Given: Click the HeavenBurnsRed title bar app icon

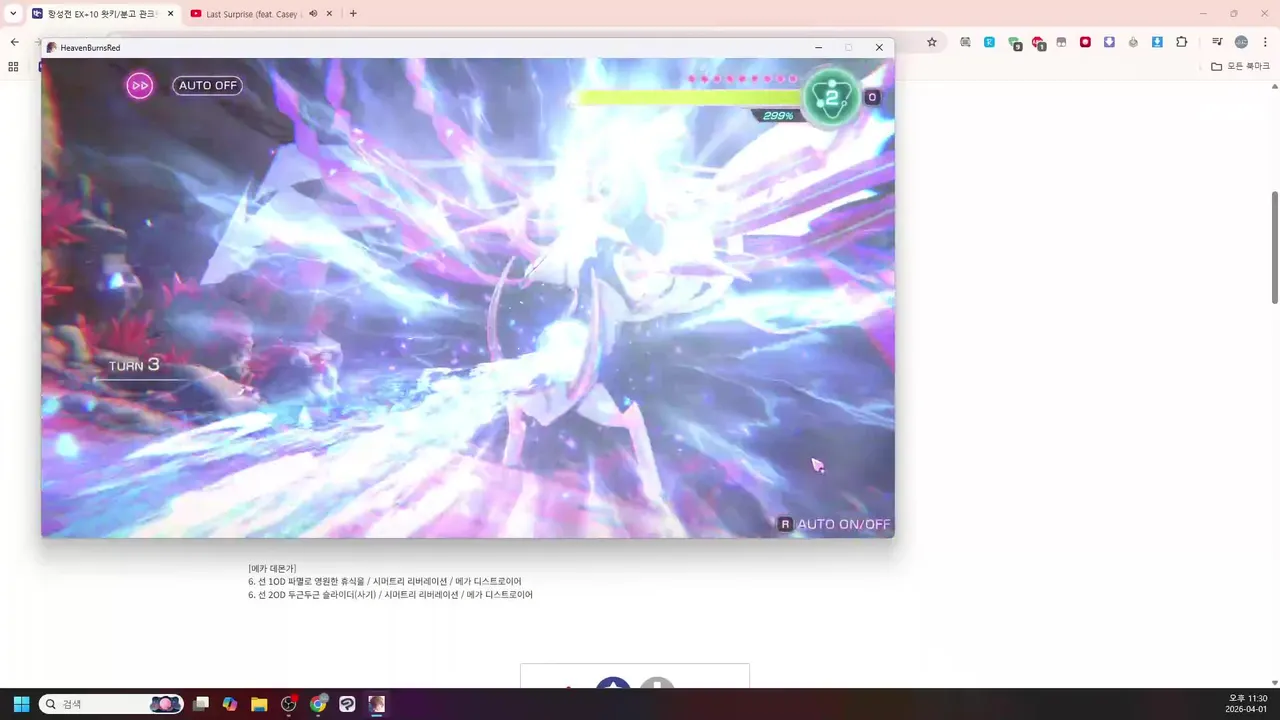Looking at the screenshot, I should (51, 47).
